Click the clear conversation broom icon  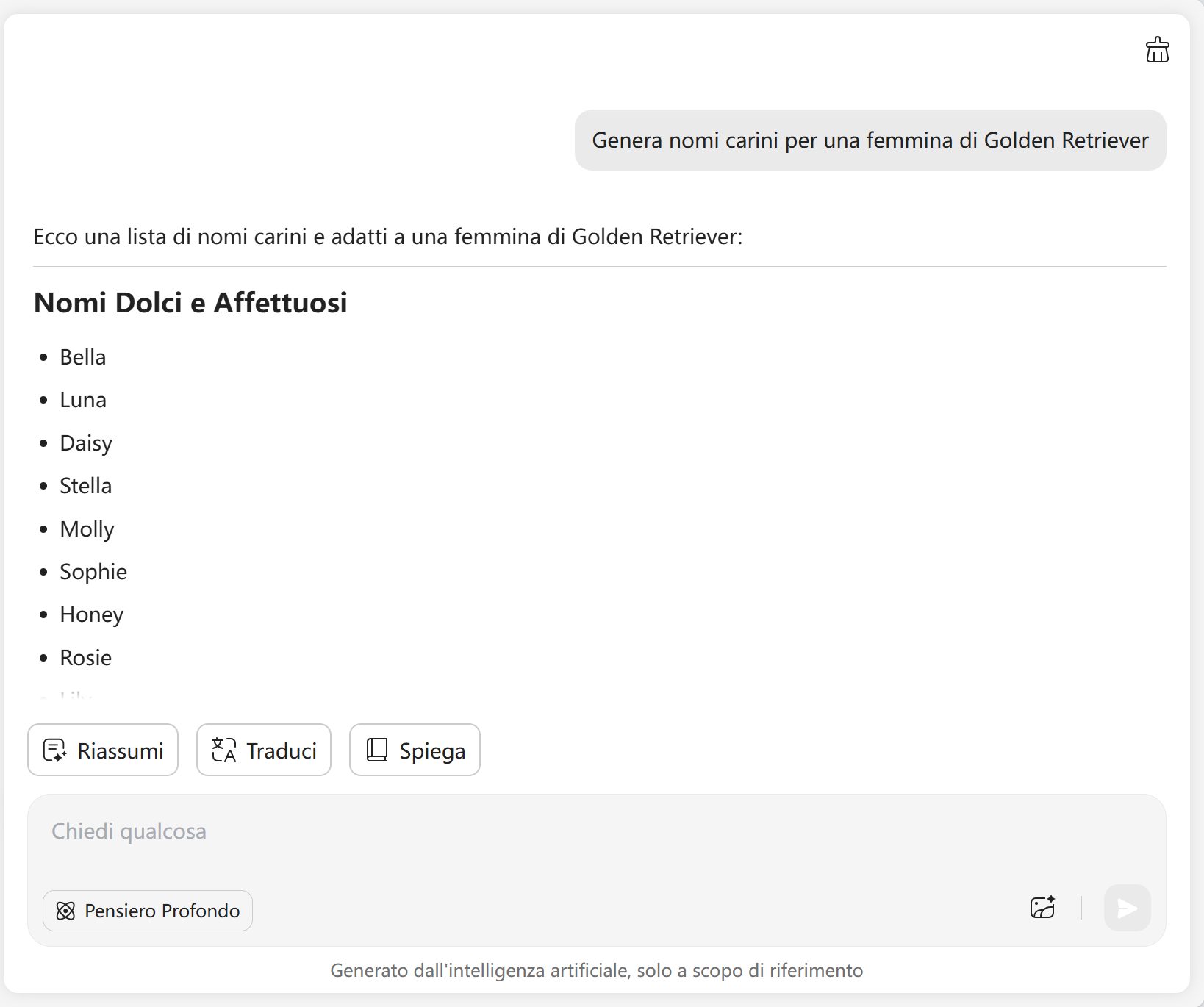(1157, 50)
